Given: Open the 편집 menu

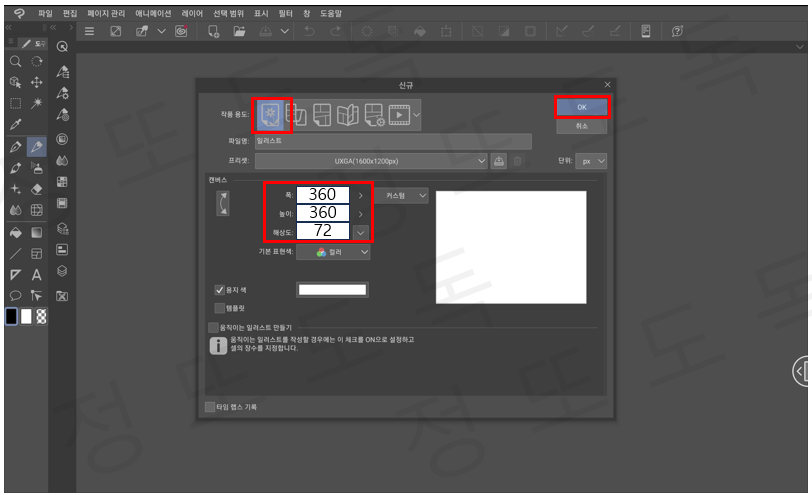Looking at the screenshot, I should (69, 13).
